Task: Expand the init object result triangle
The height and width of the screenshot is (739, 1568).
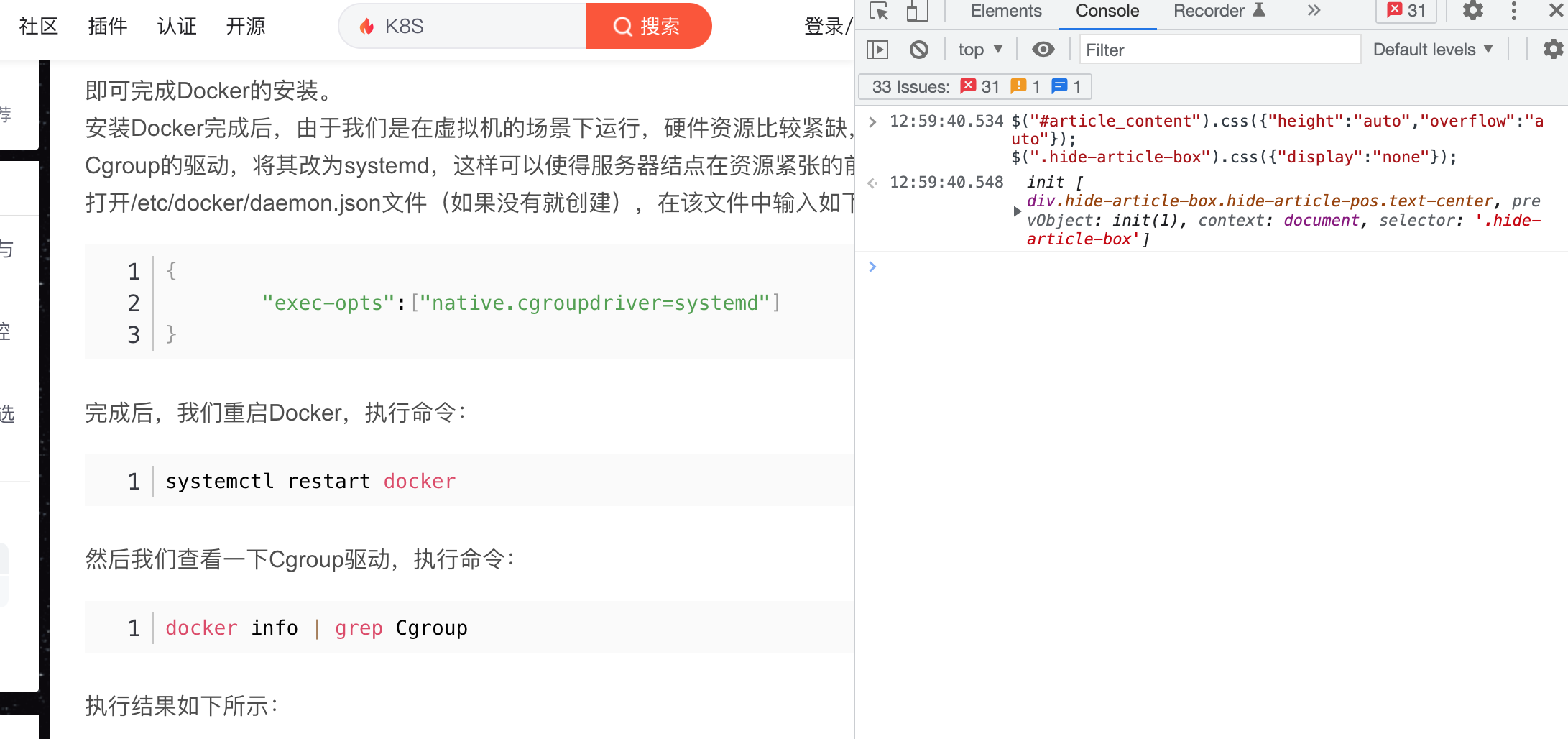Action: coord(1017,211)
